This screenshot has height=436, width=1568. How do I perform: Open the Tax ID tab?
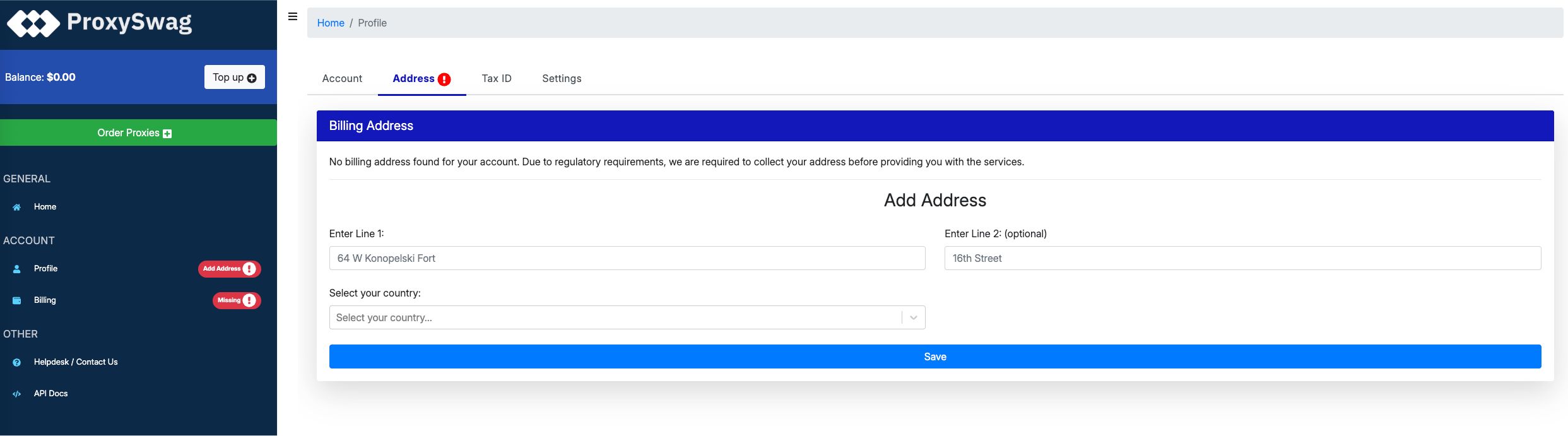[x=497, y=78]
